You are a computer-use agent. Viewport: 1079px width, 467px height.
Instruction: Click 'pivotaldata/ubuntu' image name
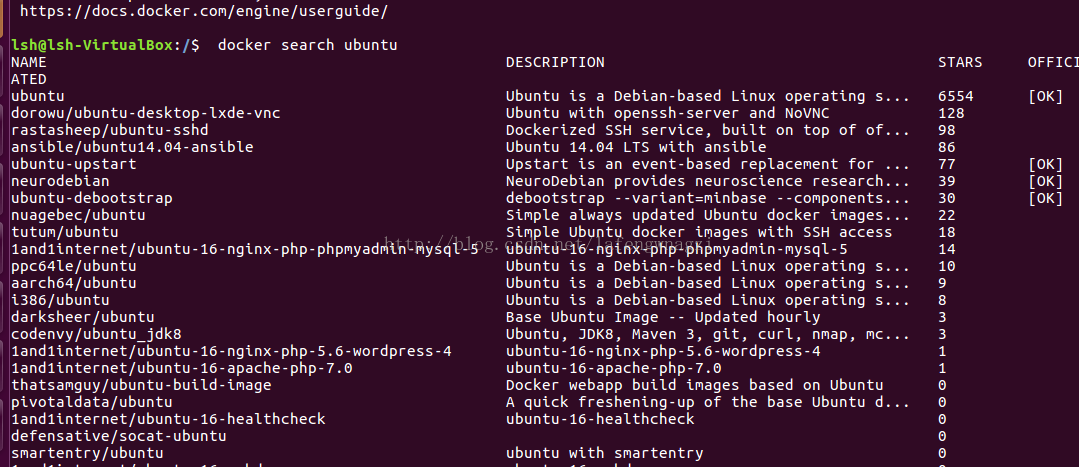(x=92, y=402)
